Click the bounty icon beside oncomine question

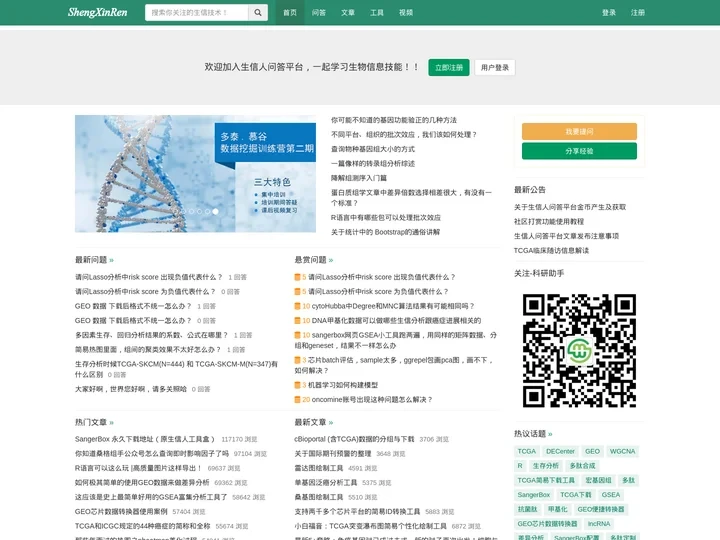coord(297,400)
